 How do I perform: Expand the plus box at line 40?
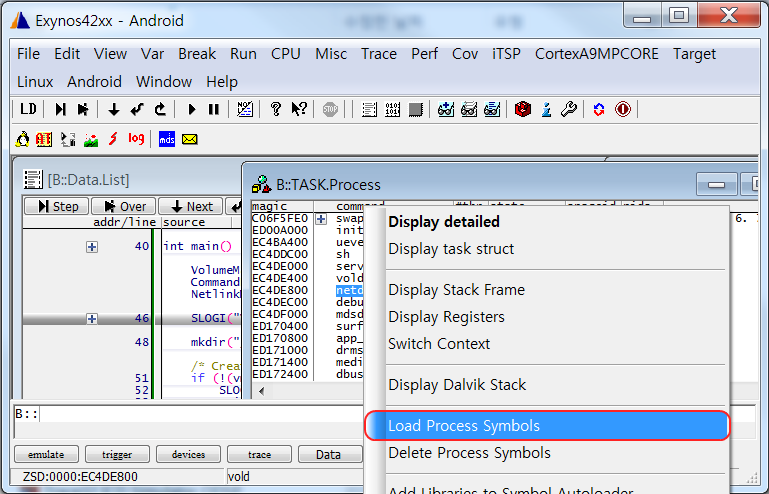(92, 246)
